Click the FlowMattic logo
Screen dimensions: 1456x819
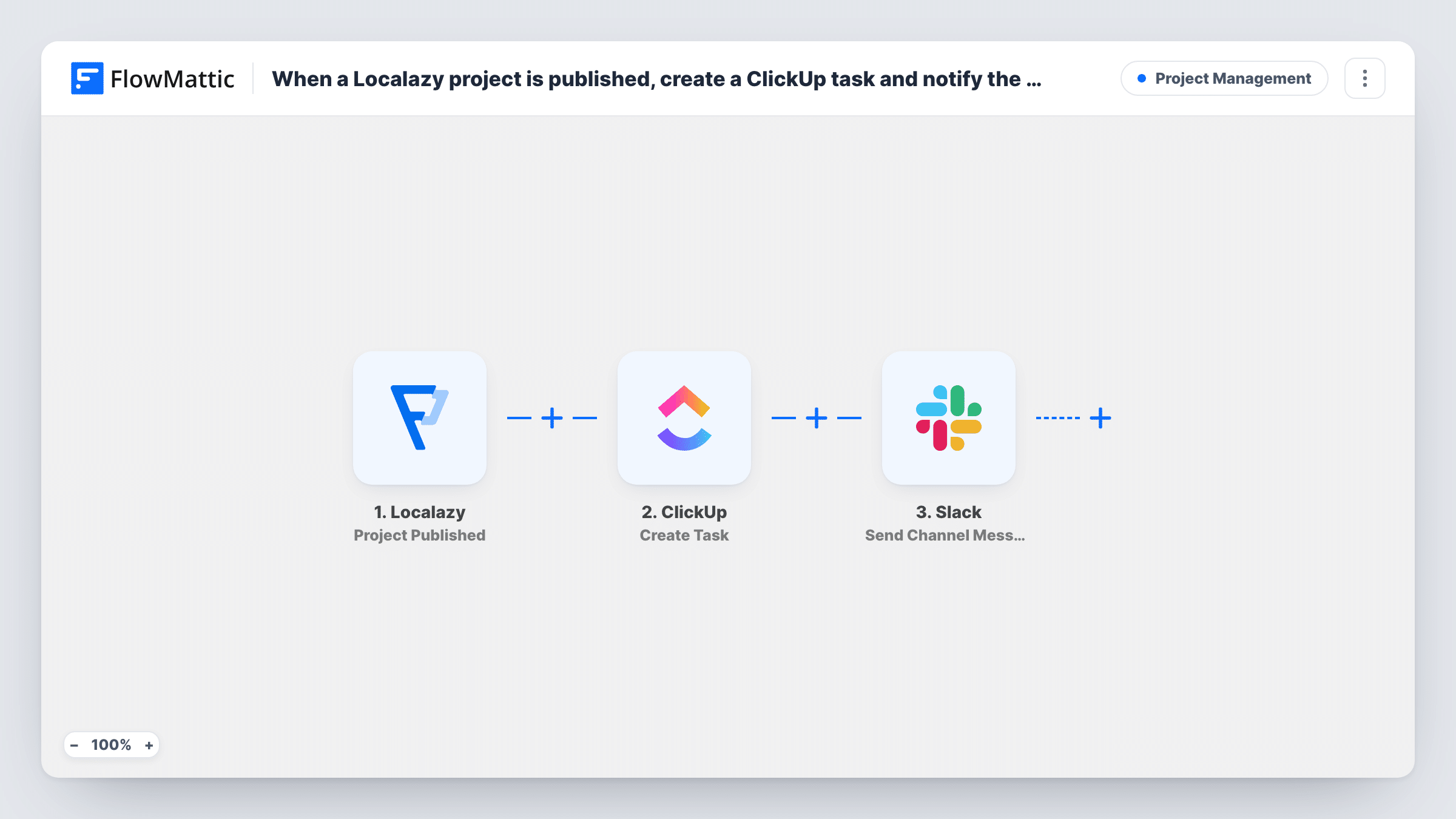[x=153, y=79]
